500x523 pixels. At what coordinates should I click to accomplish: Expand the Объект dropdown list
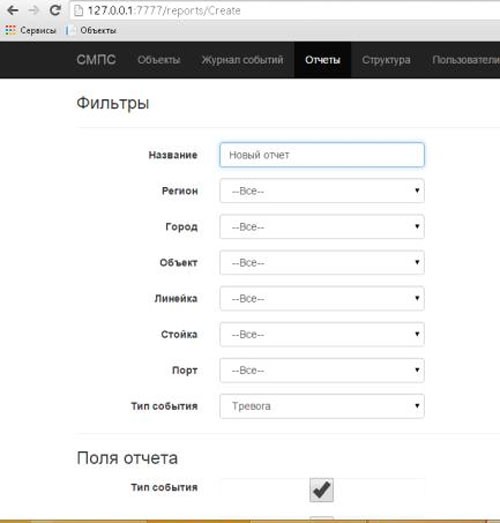click(322, 263)
